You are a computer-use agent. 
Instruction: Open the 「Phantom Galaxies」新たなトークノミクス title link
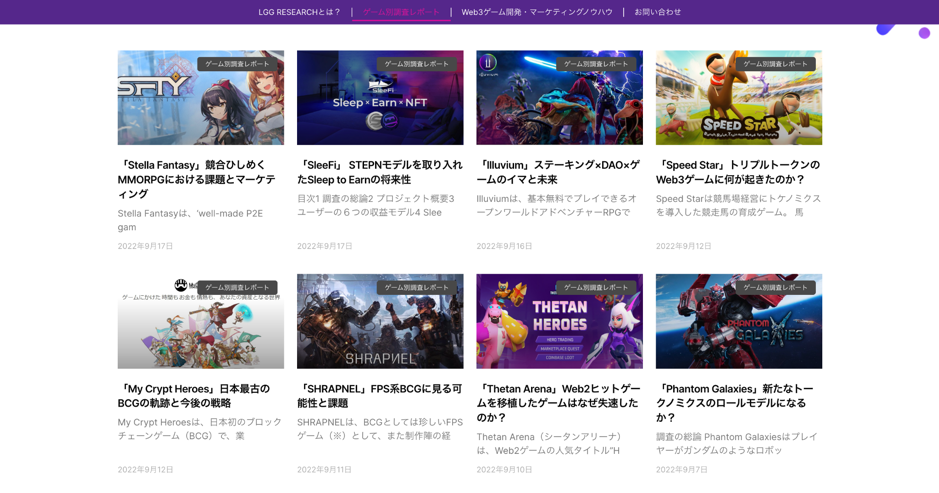point(735,403)
